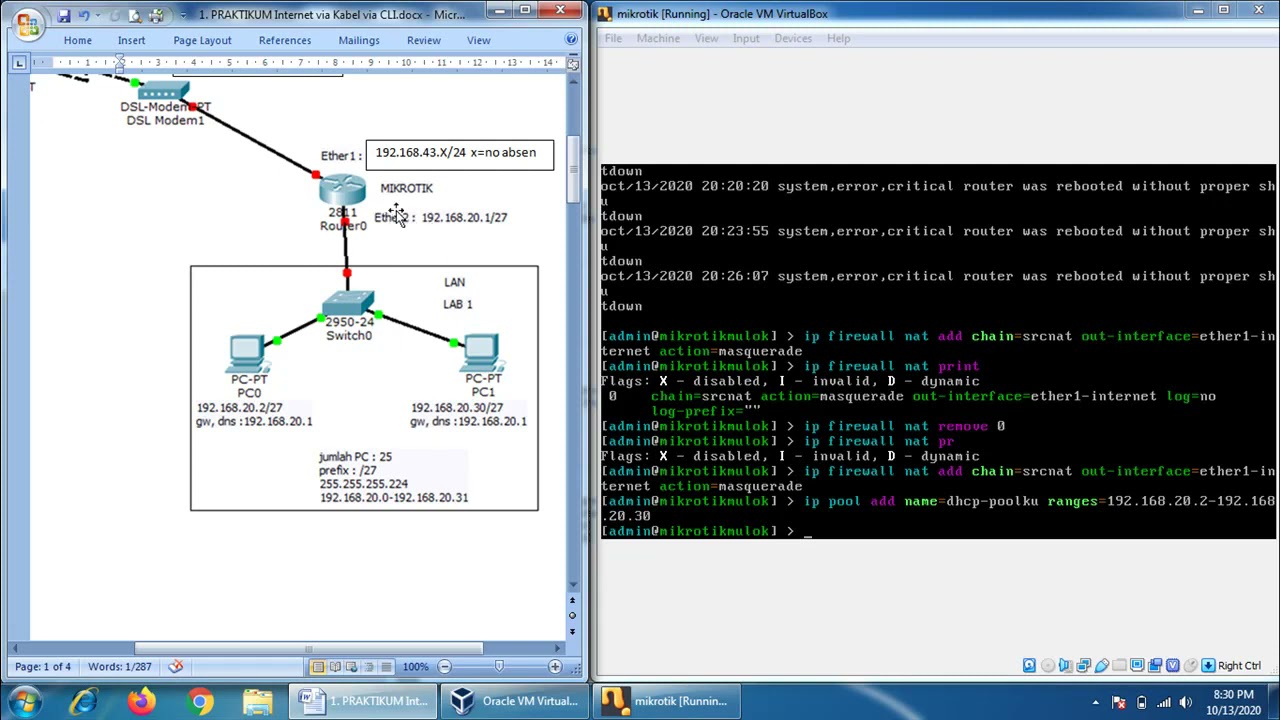Click Word horizontal scrollbar thumb
Viewport: 1280px width, 720px height.
pos(308,648)
